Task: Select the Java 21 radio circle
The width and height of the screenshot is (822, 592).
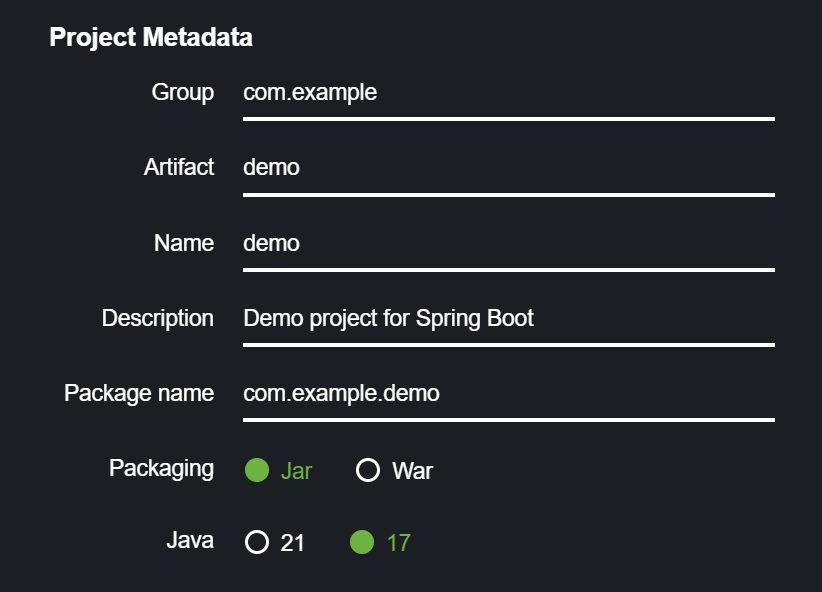Action: [257, 543]
